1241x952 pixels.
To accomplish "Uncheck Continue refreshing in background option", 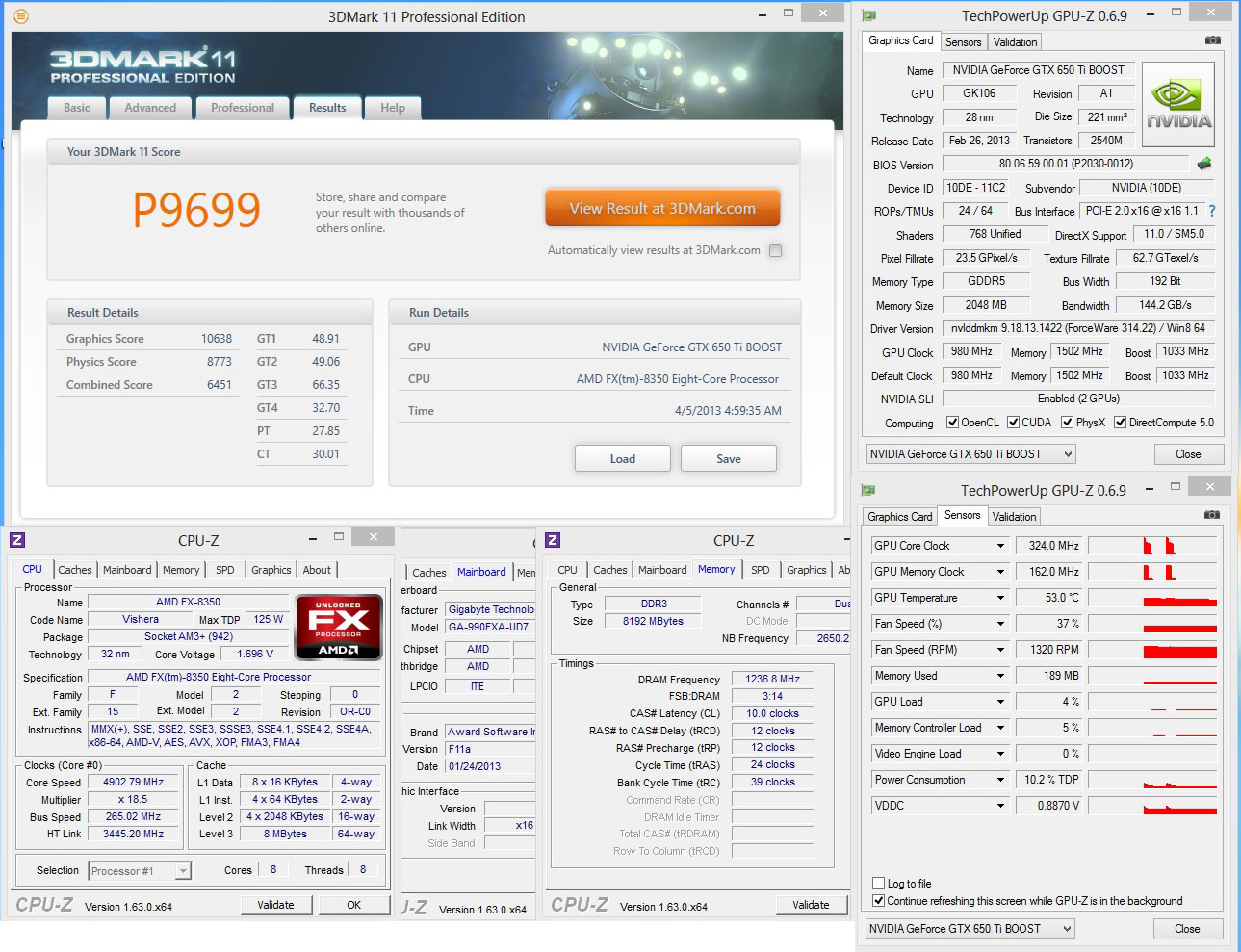I will 878,901.
